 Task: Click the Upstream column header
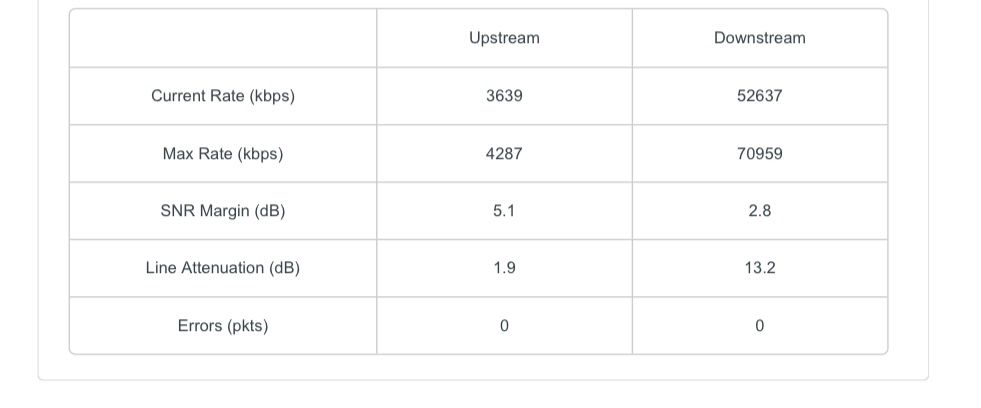[504, 38]
